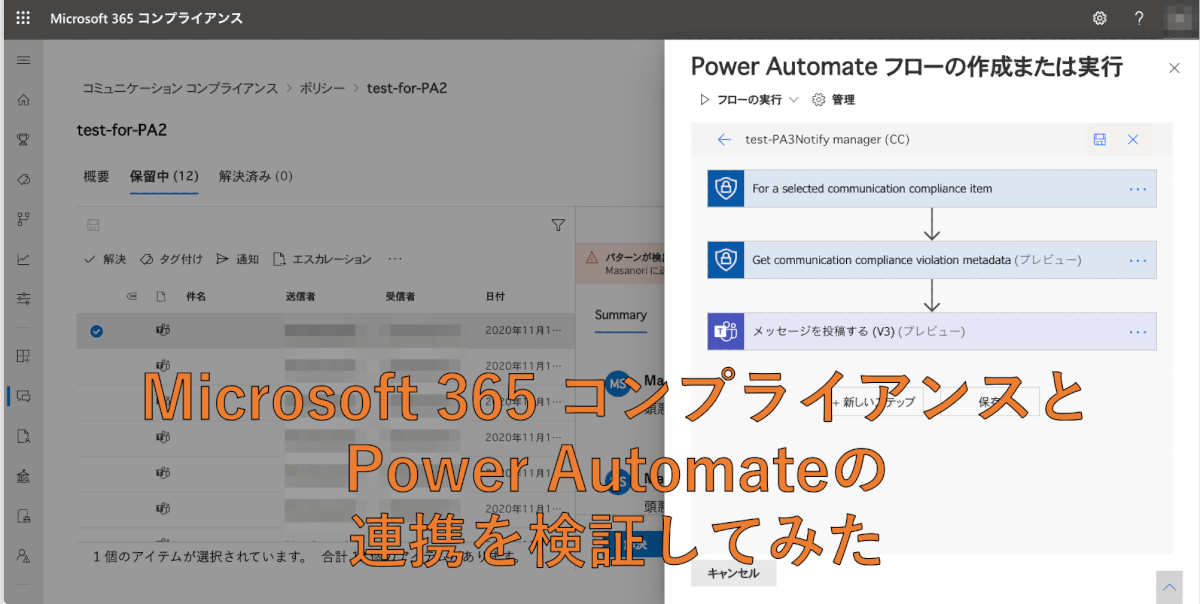Open the filter funnel icon
Screen dimensions: 1200x604
559,225
